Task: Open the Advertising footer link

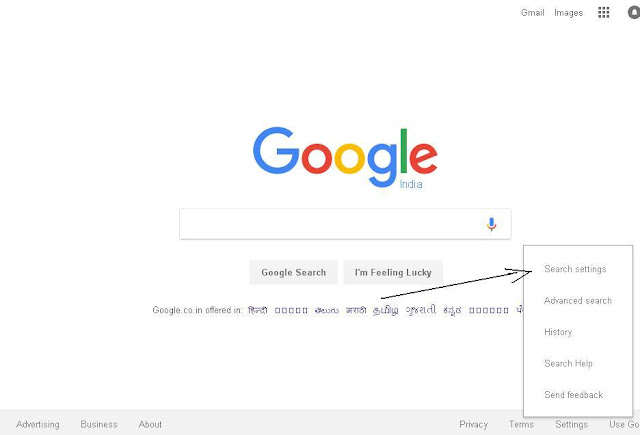Action: pos(38,424)
